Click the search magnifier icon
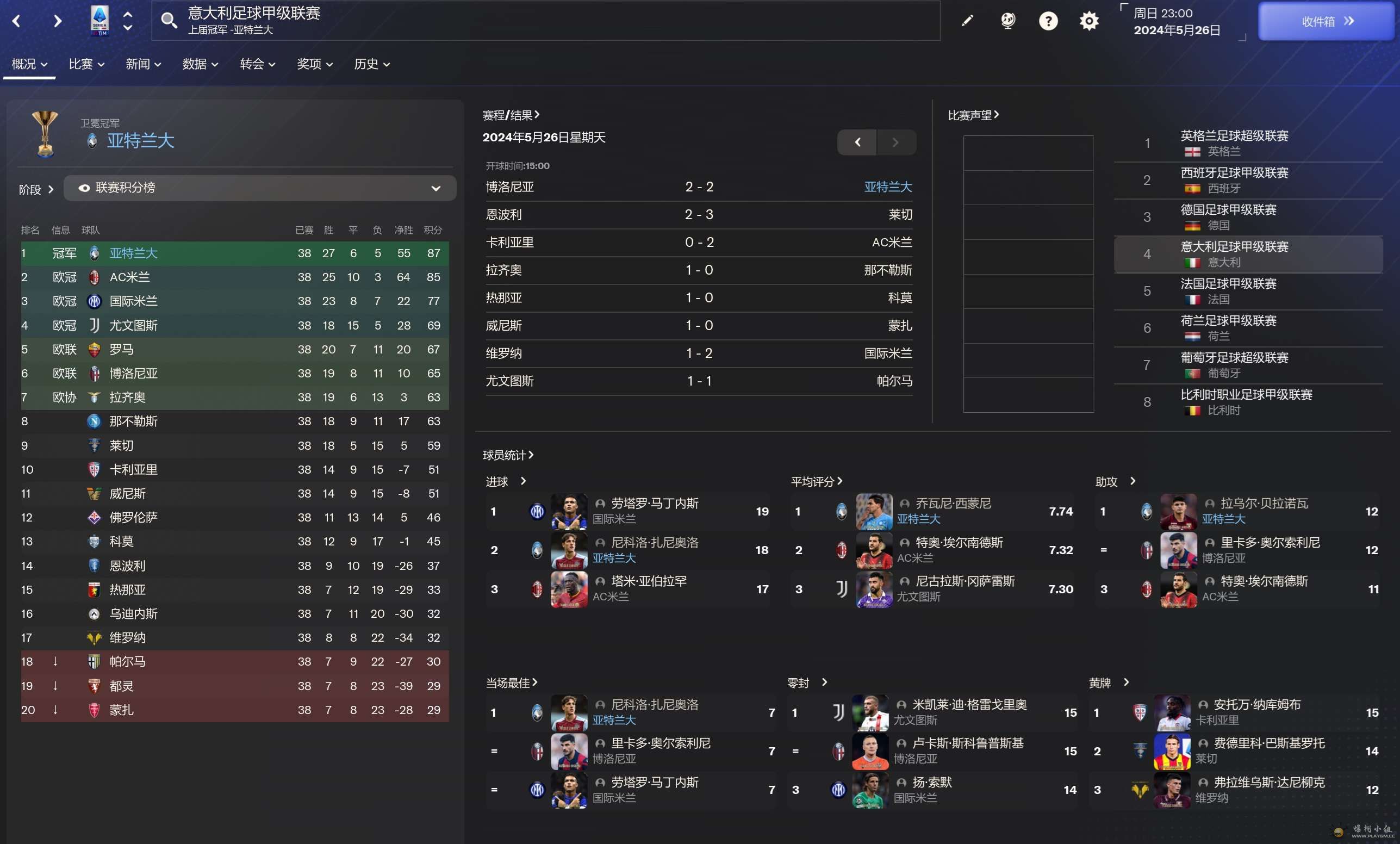This screenshot has width=1400, height=844. pyautogui.click(x=169, y=21)
